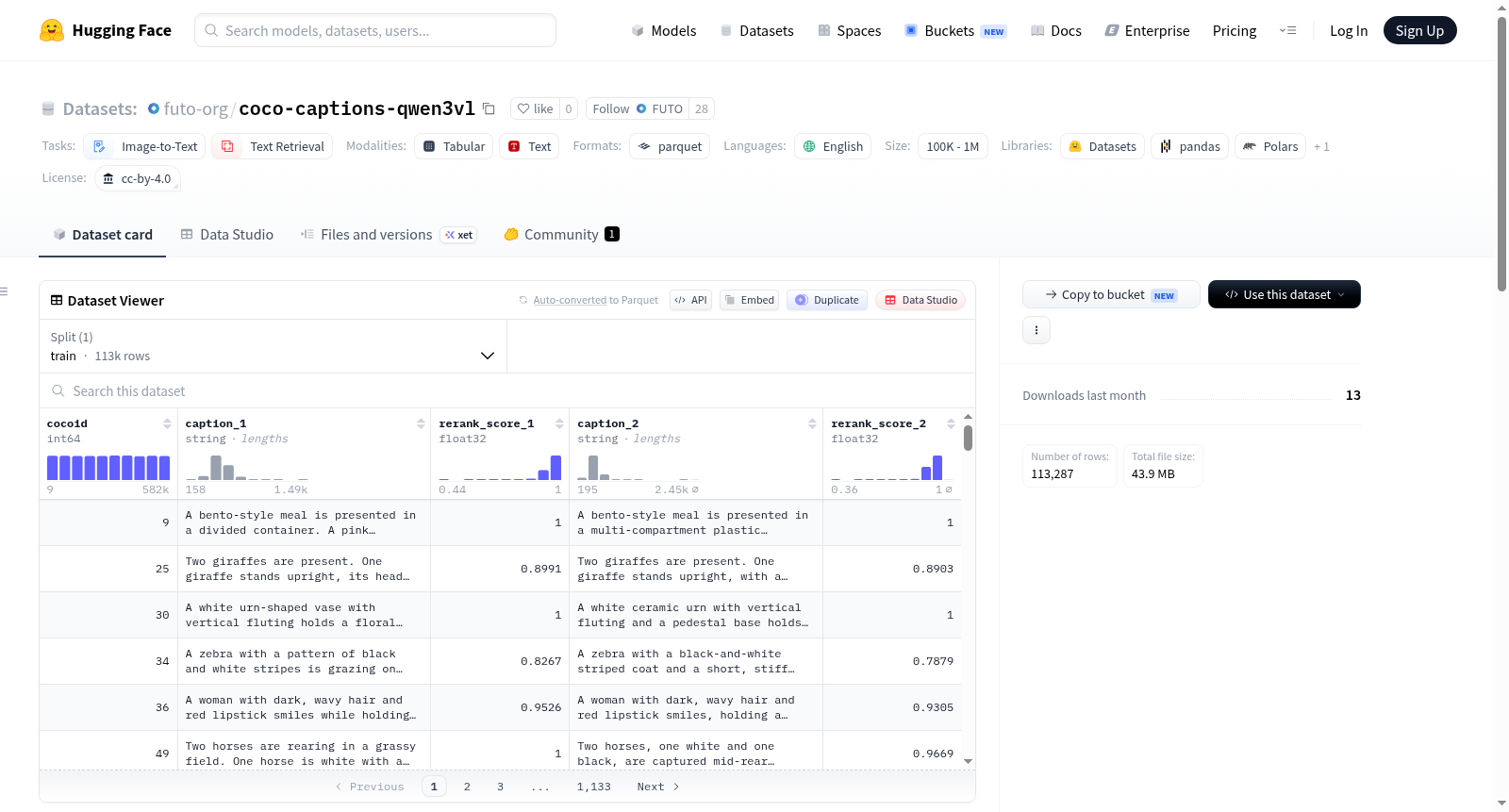Click the Hugging Face logo icon

pos(52,30)
